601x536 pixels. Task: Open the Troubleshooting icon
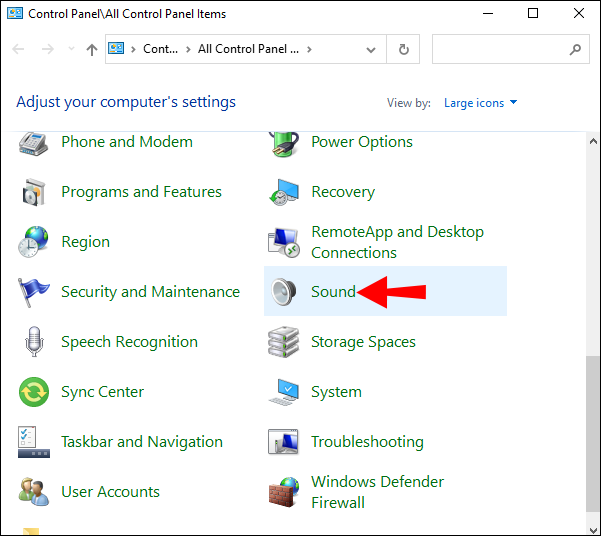[284, 442]
